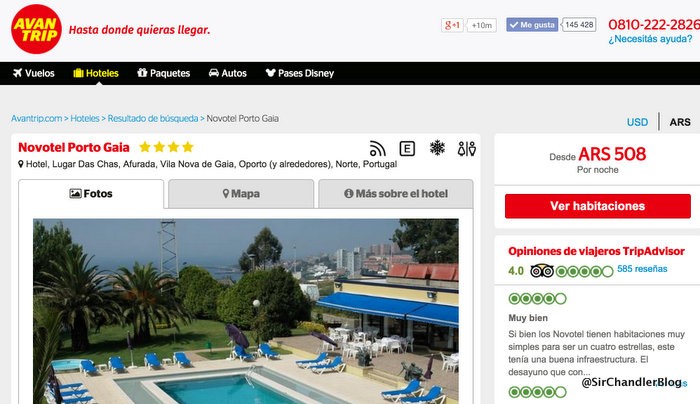
Task: Click the pin icon in the Mapa tab
Action: tap(226, 193)
